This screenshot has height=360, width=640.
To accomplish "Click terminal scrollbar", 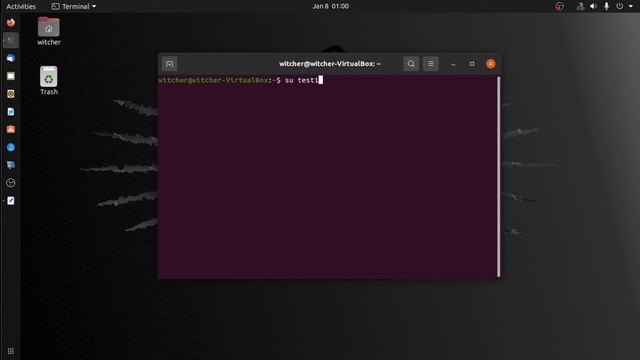I will 498,176.
